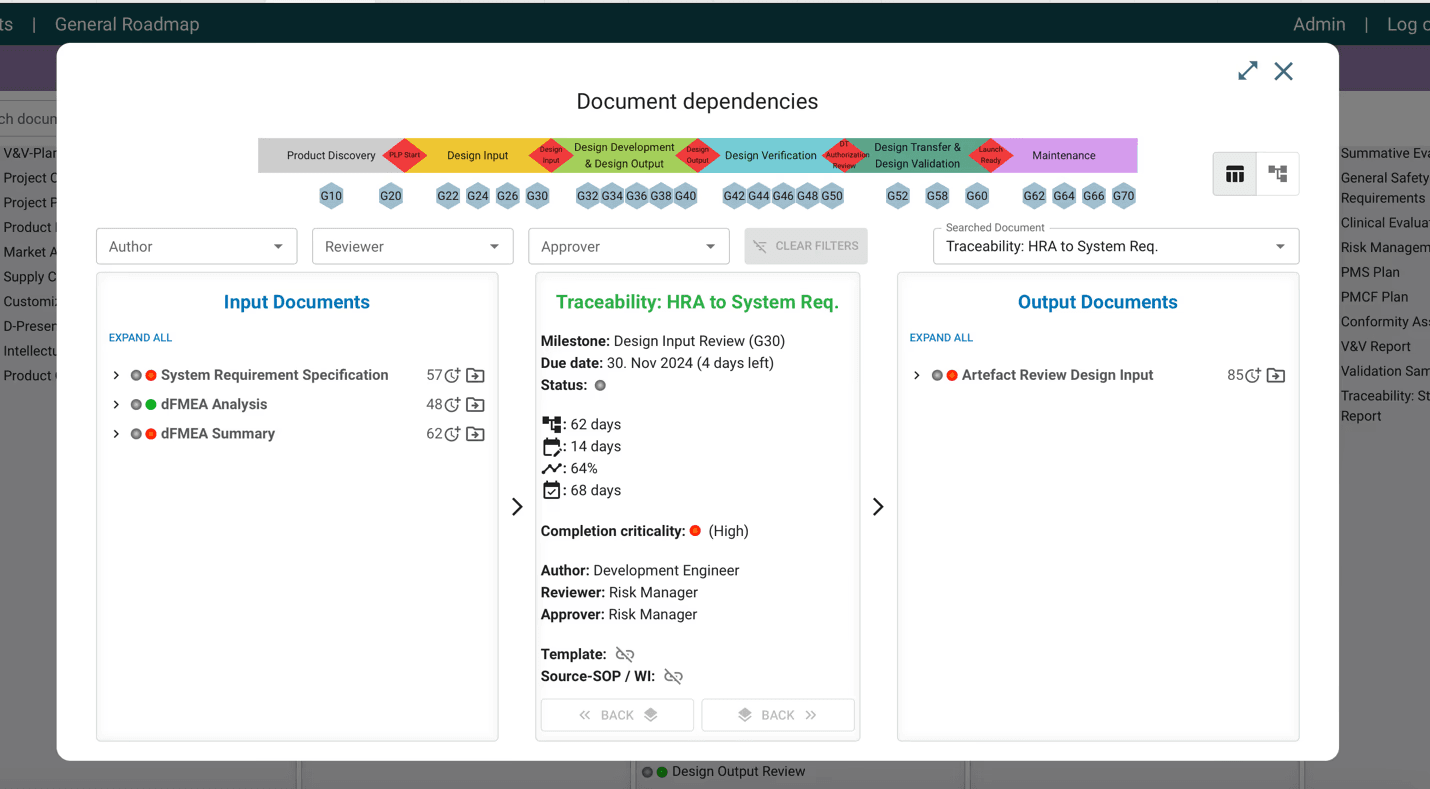The image size is (1430, 789).
Task: Click the red Completion criticality indicator
Action: point(695,531)
